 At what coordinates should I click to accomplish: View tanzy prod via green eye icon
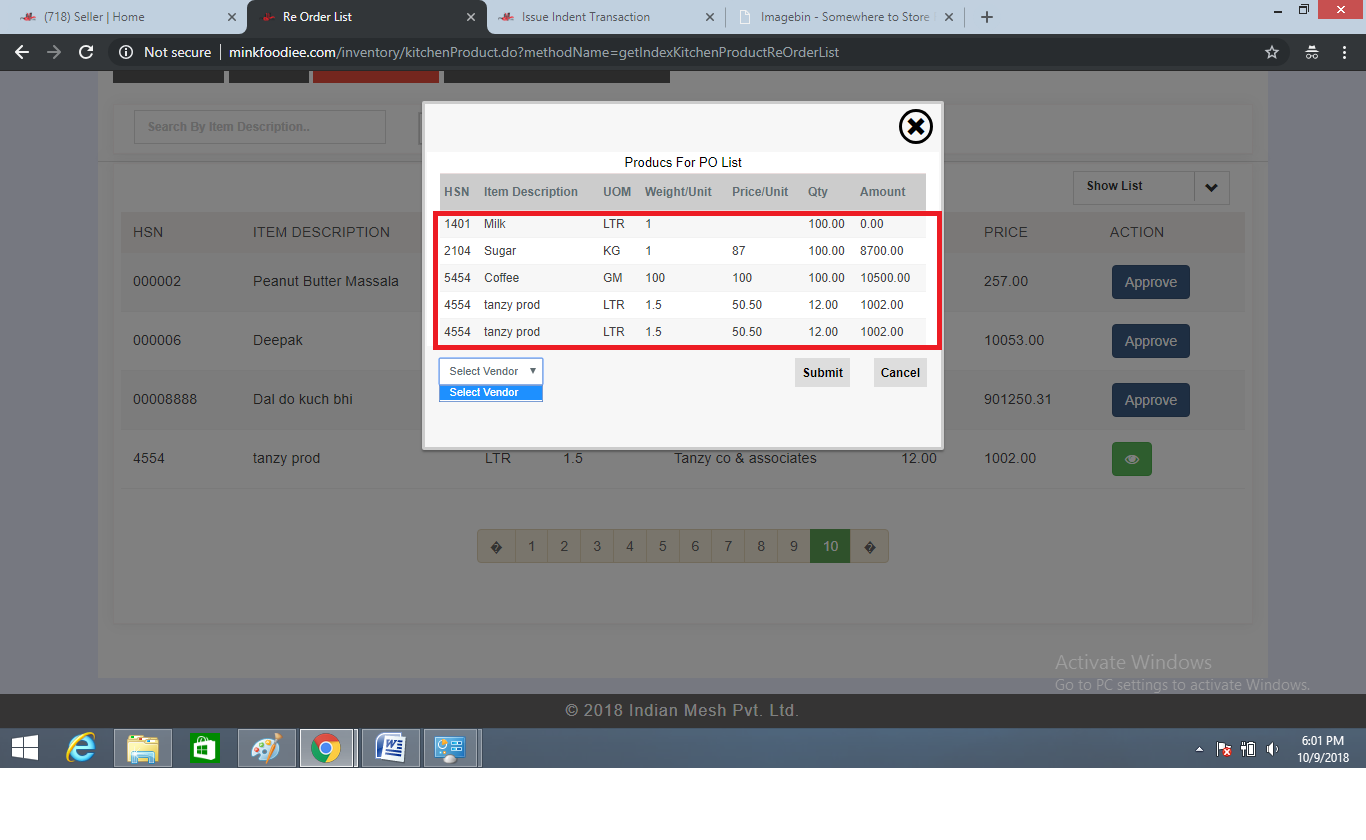click(x=1132, y=459)
